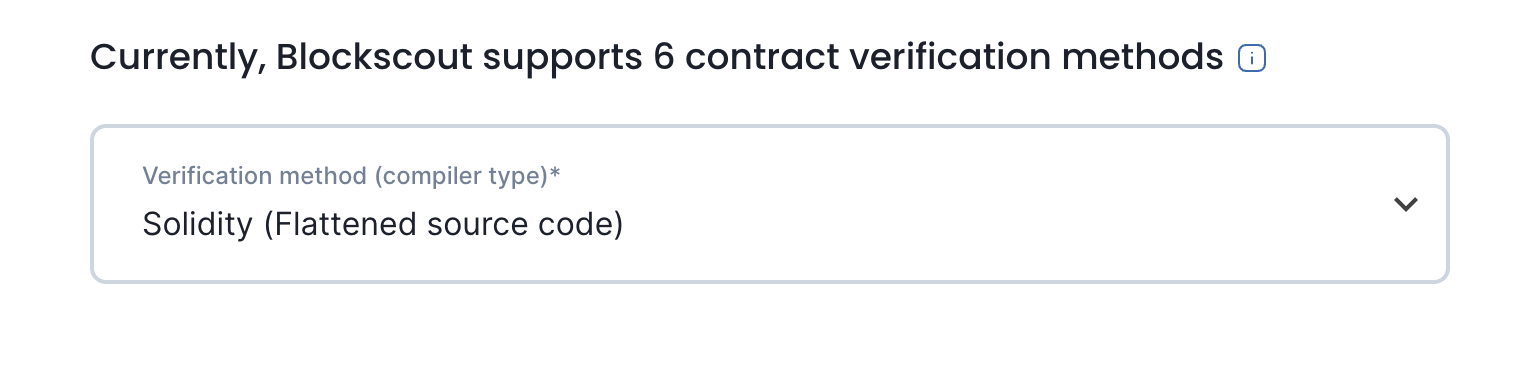Viewport: 1530px width, 370px height.
Task: Click the info icon beside the heading
Action: click(1252, 59)
